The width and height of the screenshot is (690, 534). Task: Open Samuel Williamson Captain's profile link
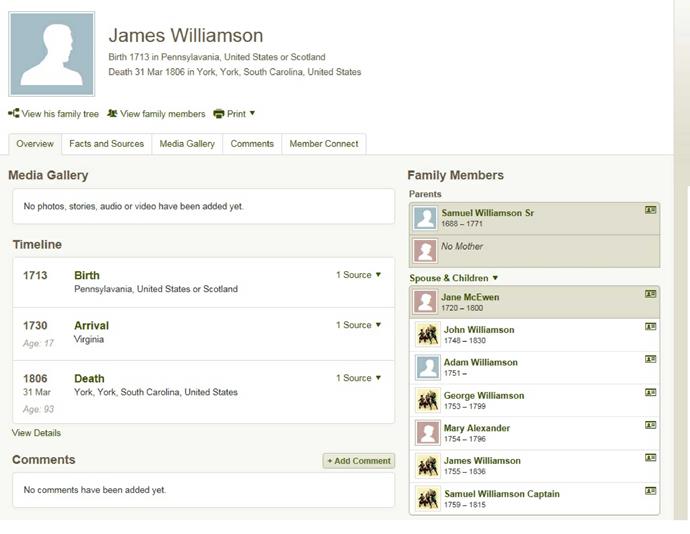(501, 494)
